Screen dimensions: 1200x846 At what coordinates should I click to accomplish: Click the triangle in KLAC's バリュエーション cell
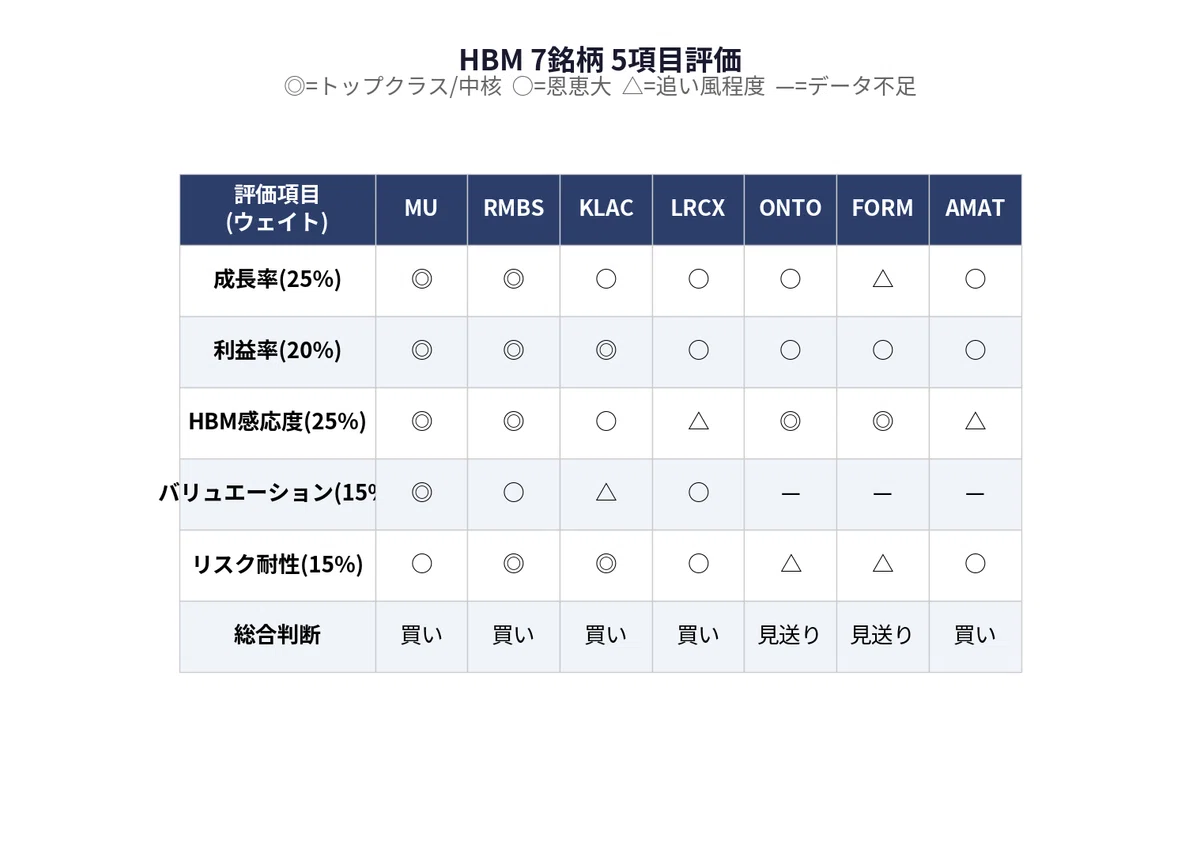click(606, 492)
